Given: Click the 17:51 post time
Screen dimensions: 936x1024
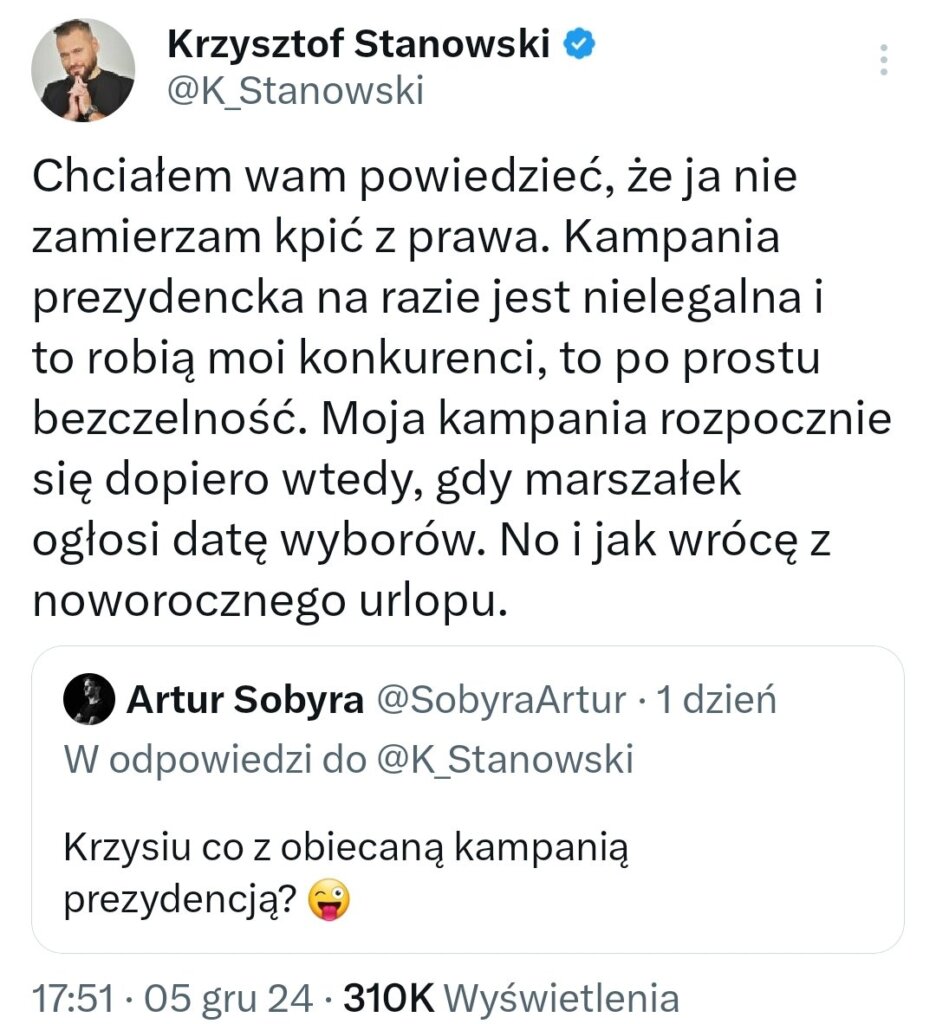Looking at the screenshot, I should [x=73, y=999].
